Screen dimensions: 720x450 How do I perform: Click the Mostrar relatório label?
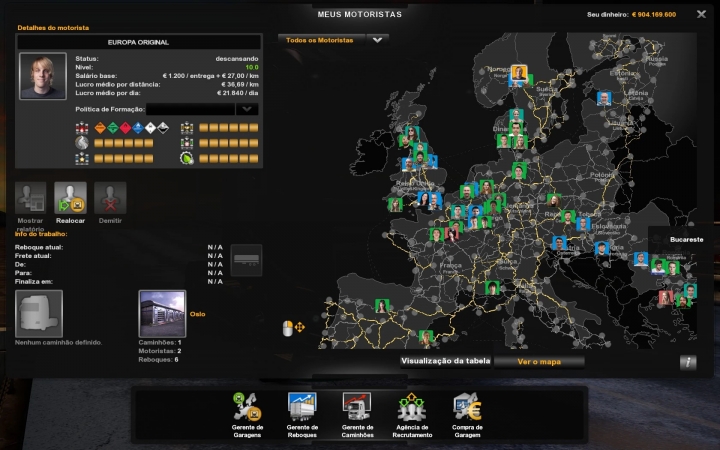click(30, 225)
